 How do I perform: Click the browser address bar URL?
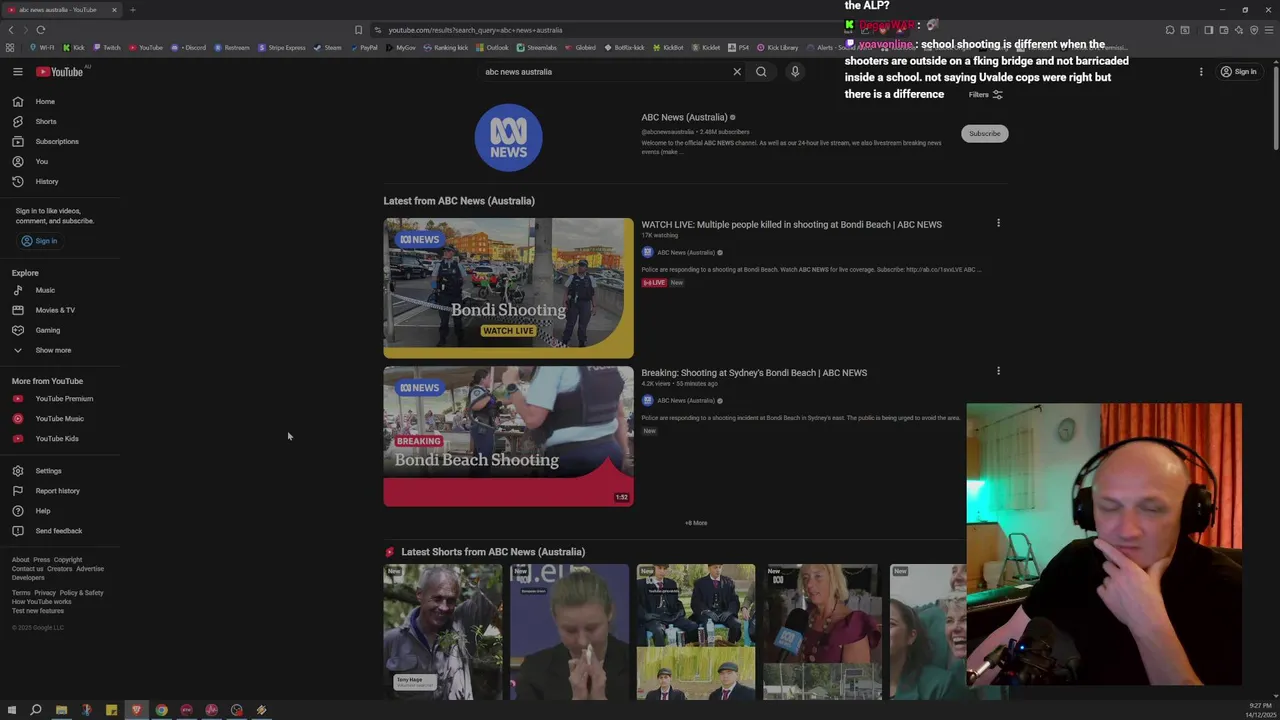point(475,30)
